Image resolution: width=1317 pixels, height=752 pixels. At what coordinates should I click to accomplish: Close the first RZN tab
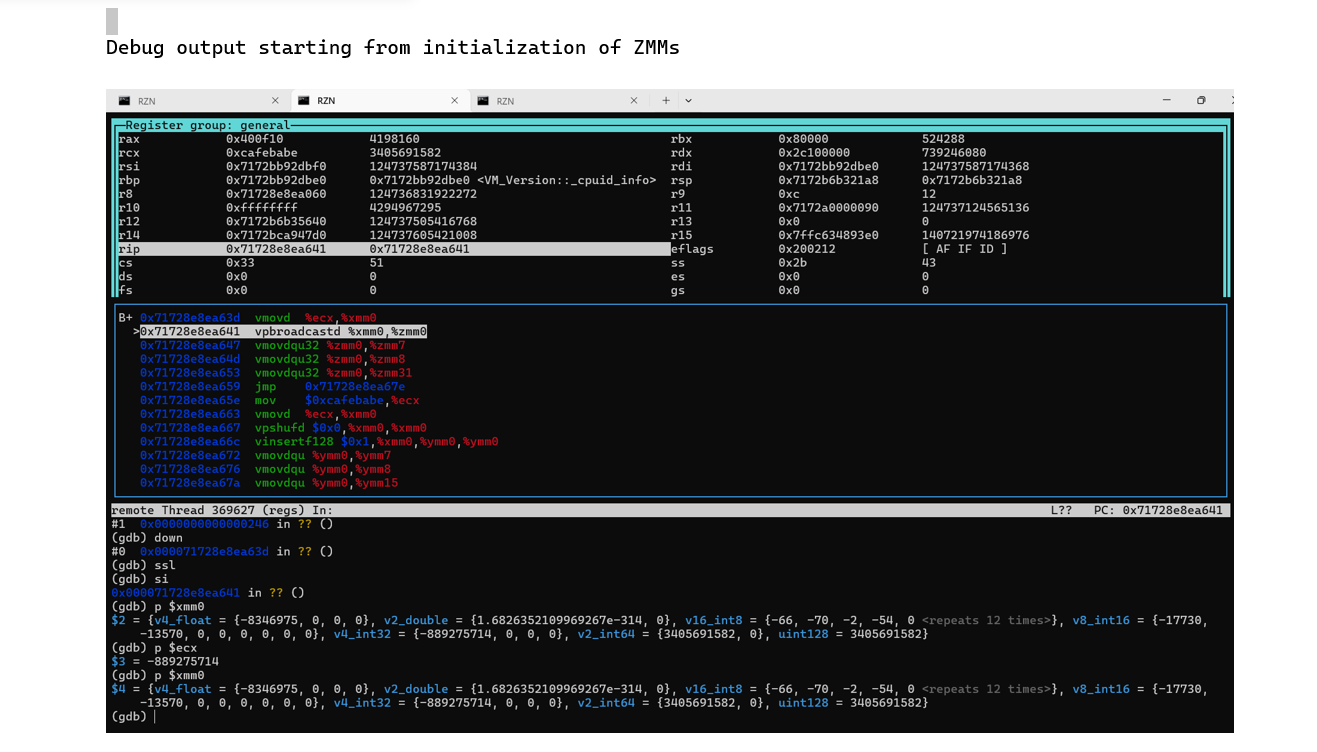pyautogui.click(x=275, y=101)
